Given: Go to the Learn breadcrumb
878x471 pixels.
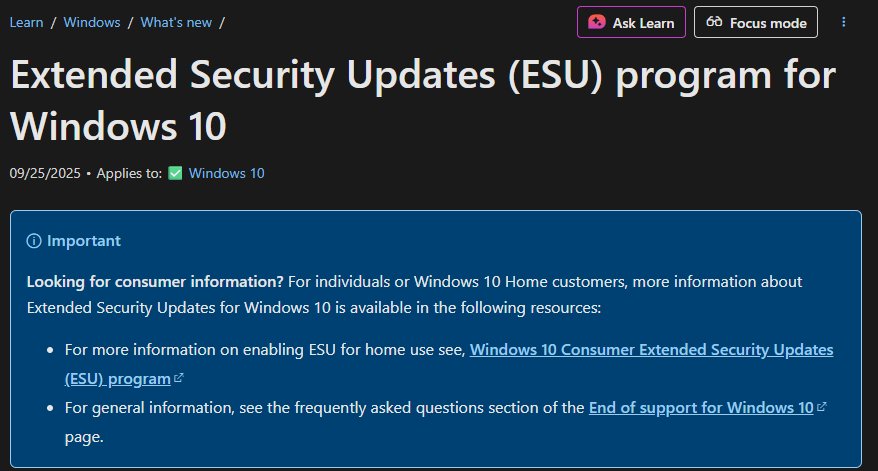Looking at the screenshot, I should 26,21.
